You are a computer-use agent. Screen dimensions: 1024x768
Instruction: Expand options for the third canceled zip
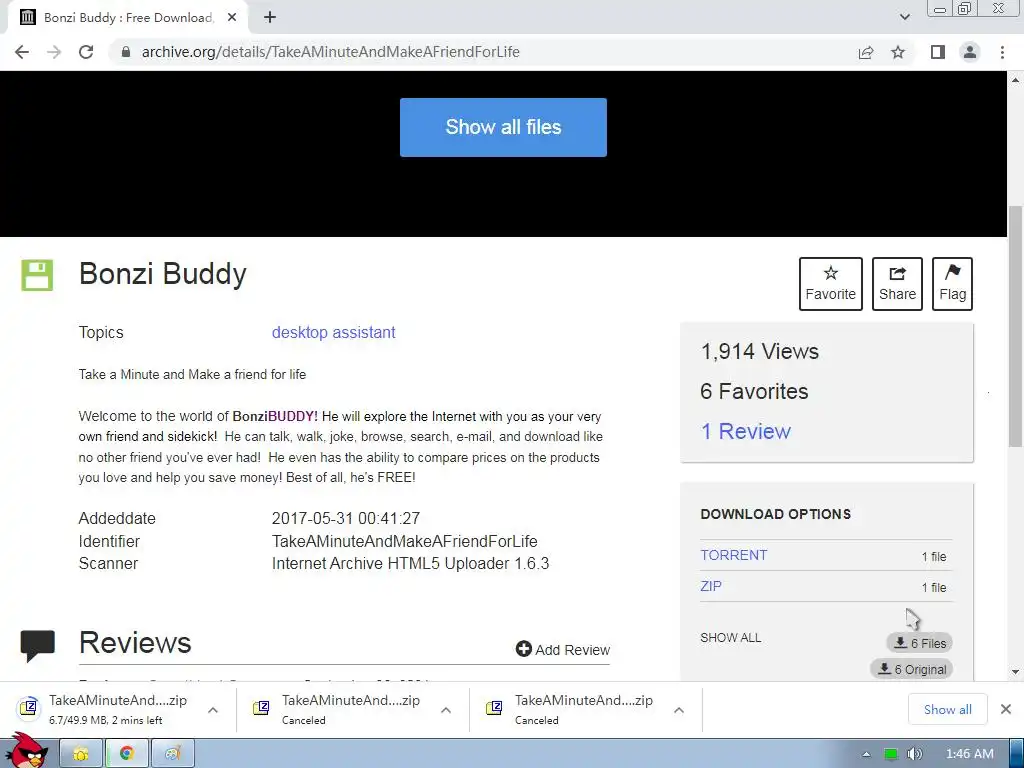(679, 711)
